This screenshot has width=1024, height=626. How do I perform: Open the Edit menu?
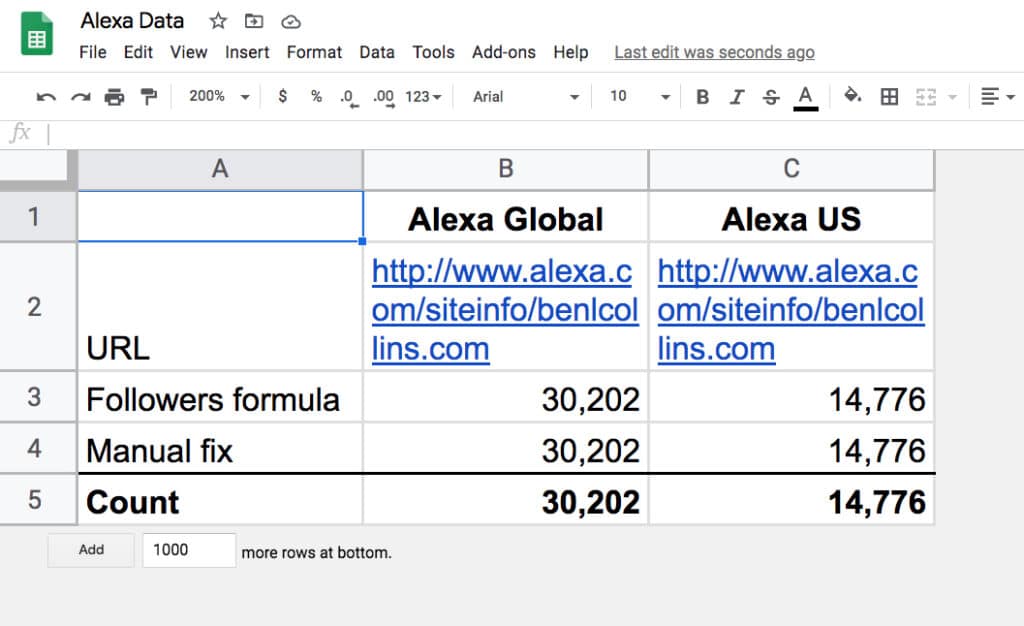[138, 52]
